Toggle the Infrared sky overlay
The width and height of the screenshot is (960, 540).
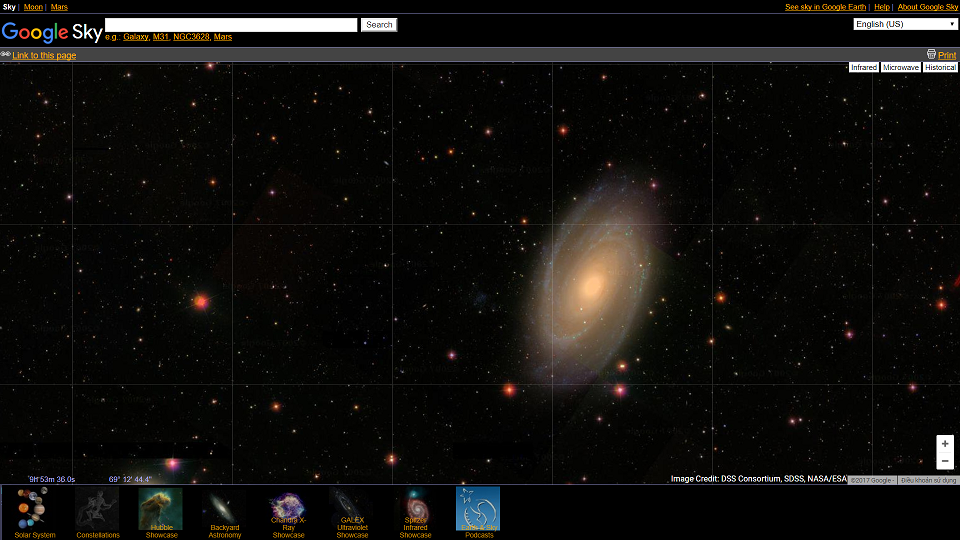pos(863,68)
